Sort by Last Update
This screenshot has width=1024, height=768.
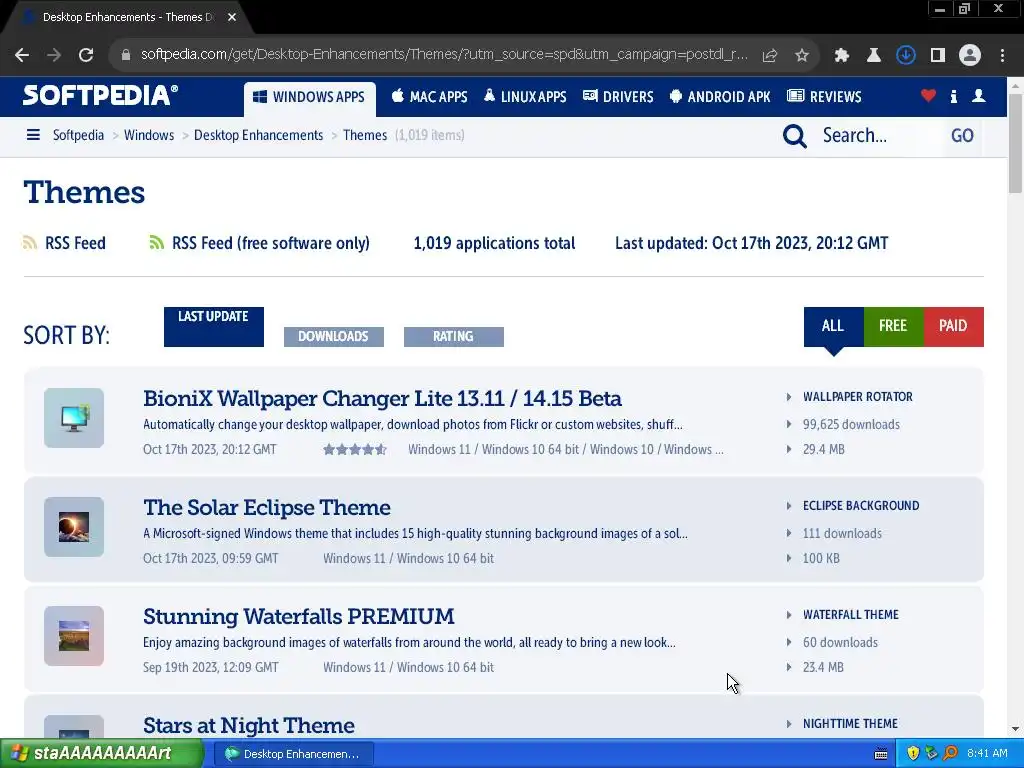pyautogui.click(x=214, y=327)
